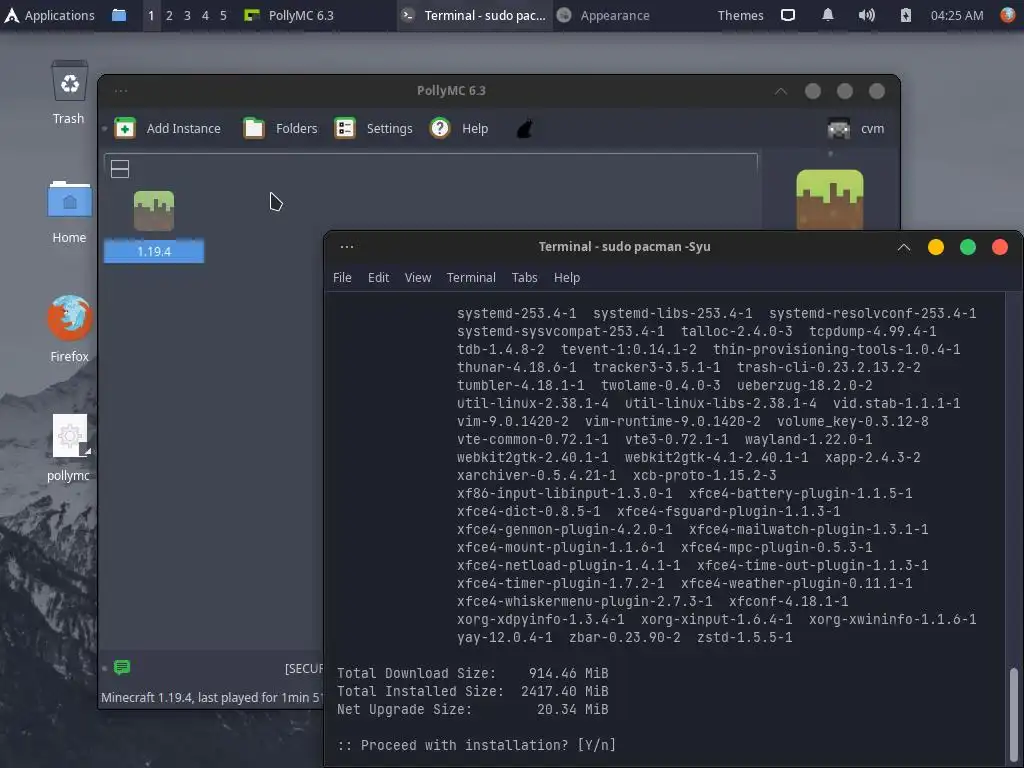Switch to workspace 2

[x=169, y=15]
